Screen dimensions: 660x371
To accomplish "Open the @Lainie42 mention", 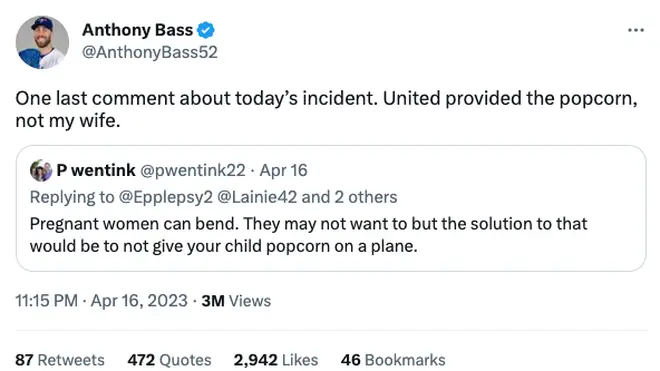I will tap(257, 197).
